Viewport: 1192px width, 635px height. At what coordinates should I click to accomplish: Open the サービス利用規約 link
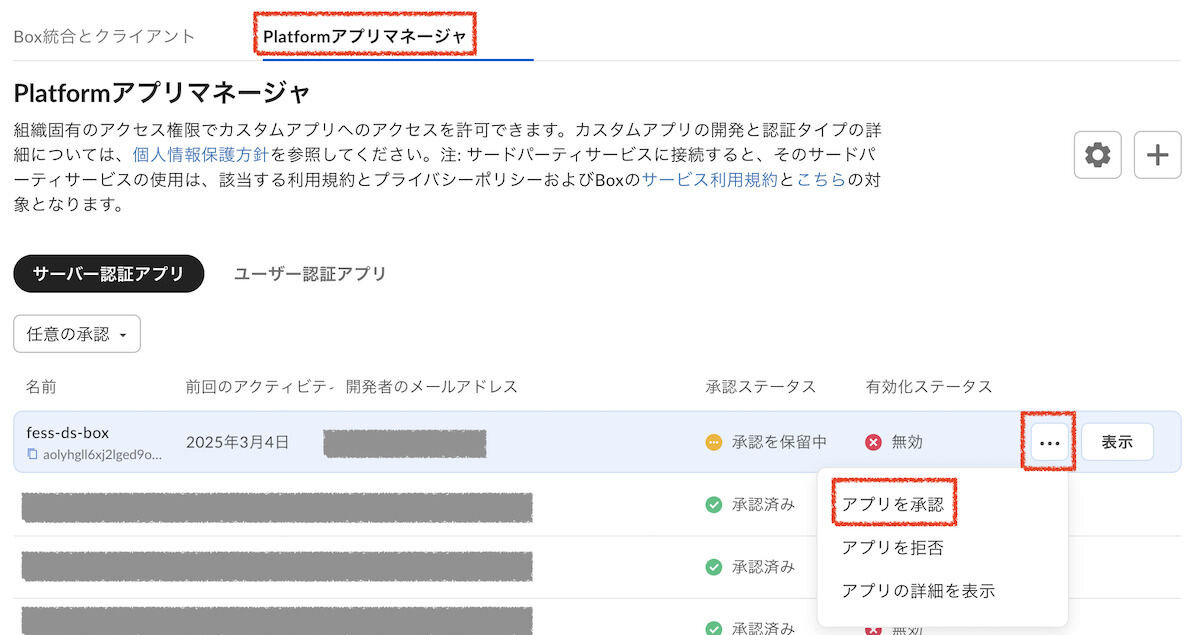tap(709, 179)
